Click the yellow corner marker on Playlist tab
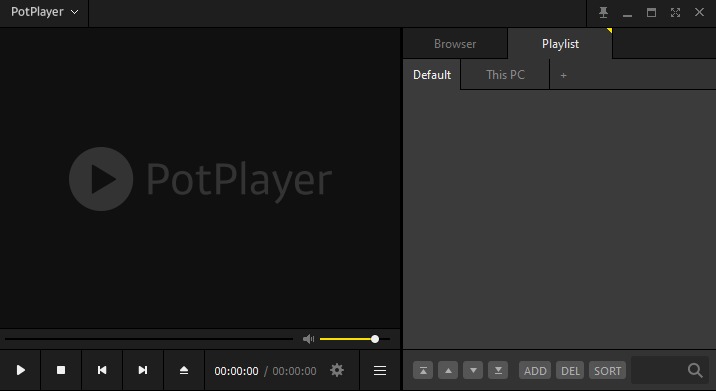The image size is (716, 391). click(610, 31)
